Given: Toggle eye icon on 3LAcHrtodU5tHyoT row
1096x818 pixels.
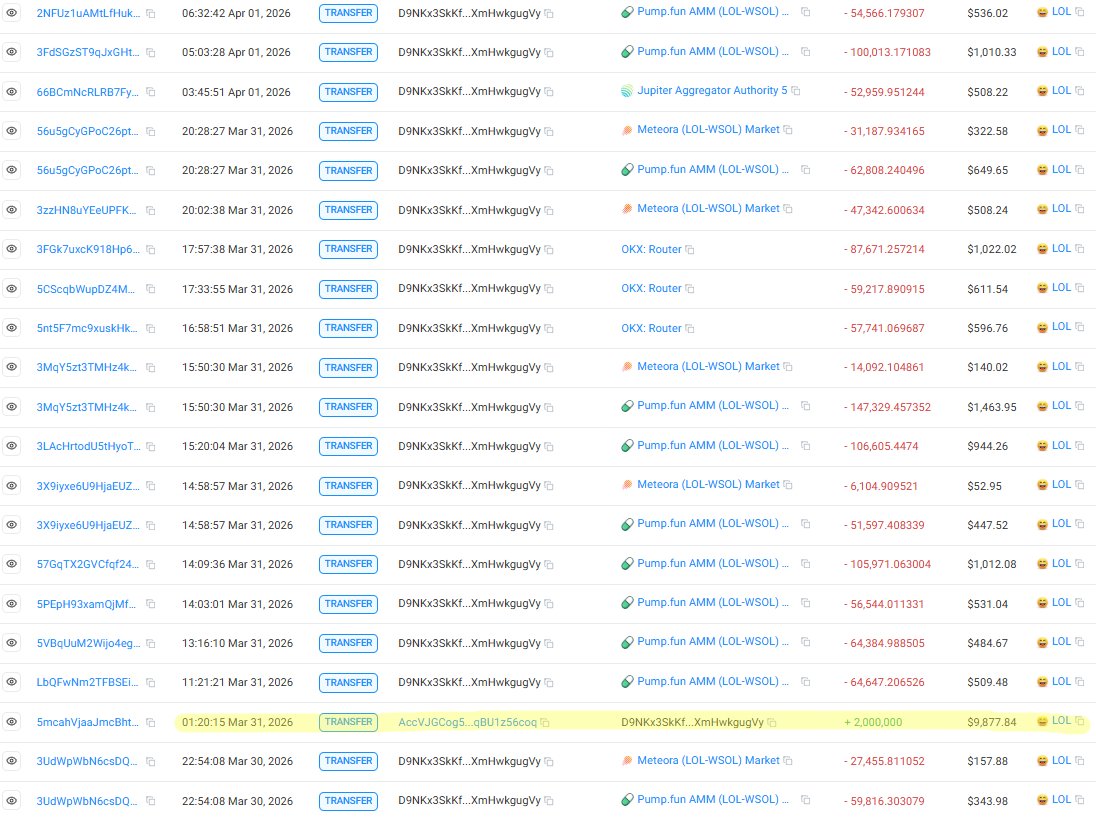Looking at the screenshot, I should pyautogui.click(x=12, y=446).
